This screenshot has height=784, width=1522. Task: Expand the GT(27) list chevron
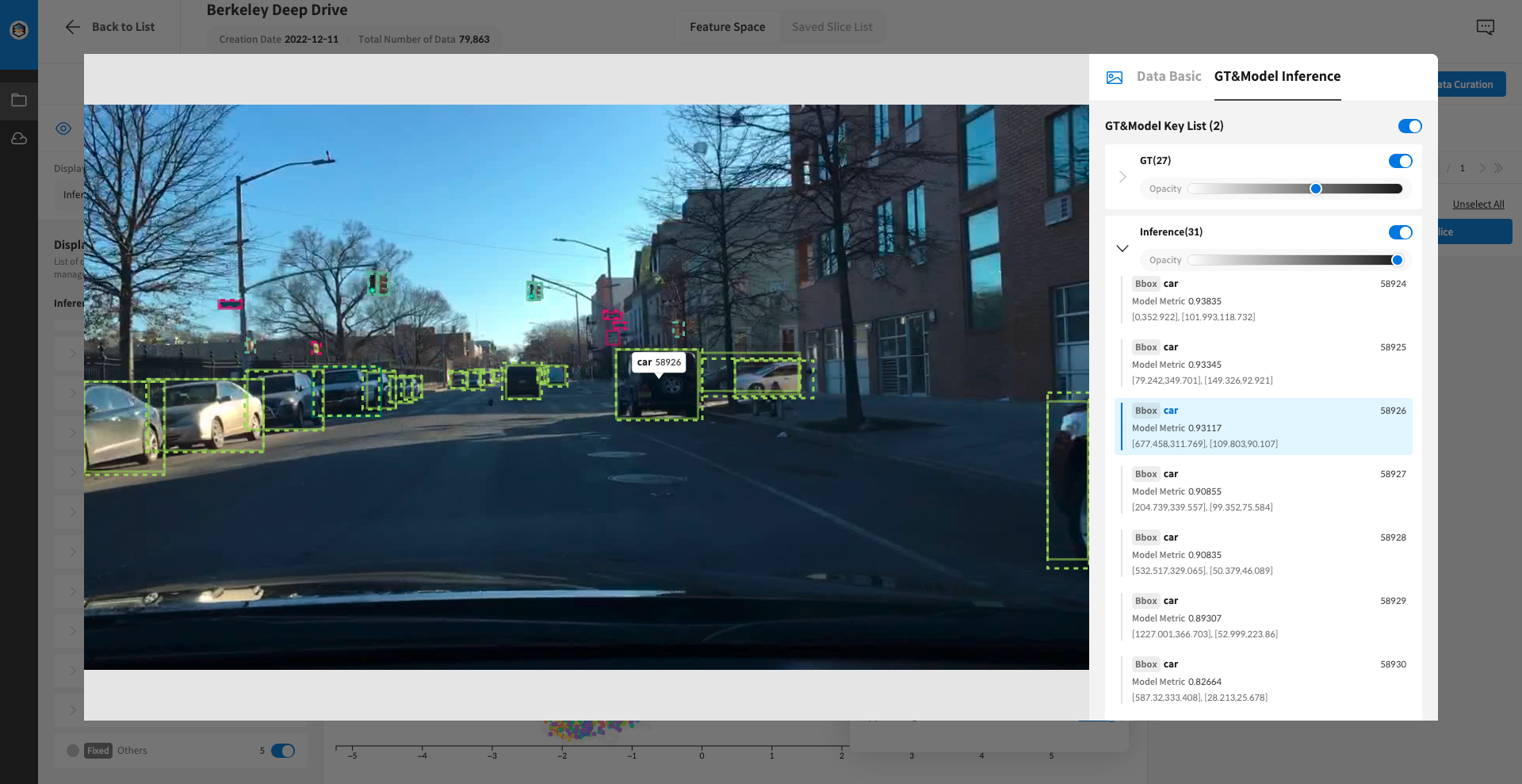tap(1122, 177)
